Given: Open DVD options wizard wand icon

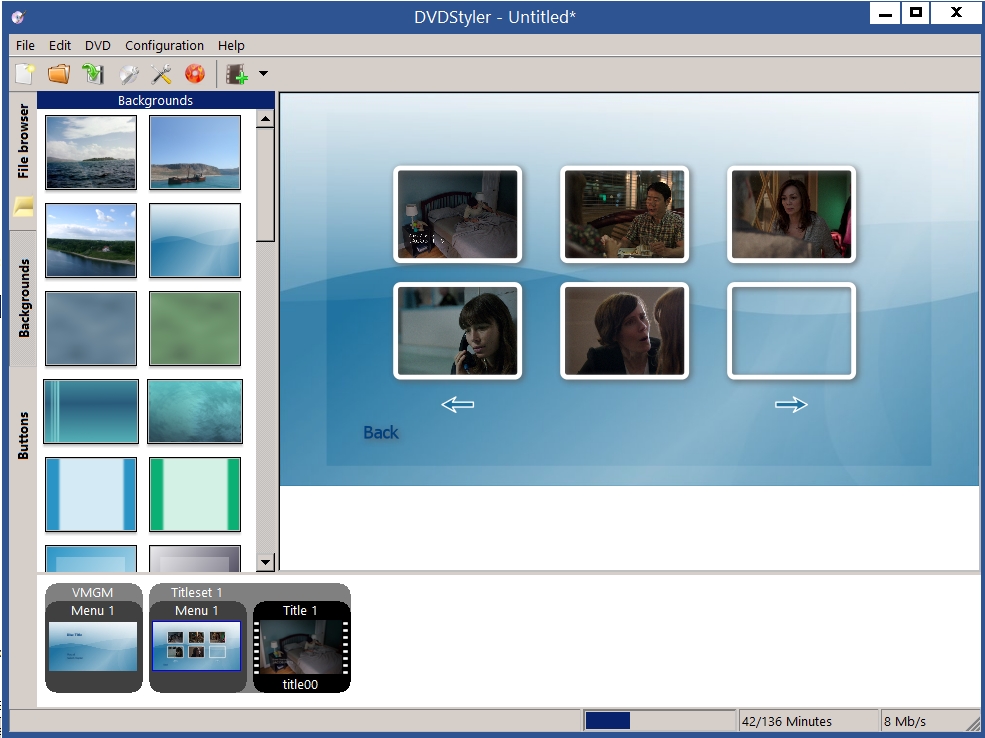Looking at the screenshot, I should click(x=128, y=74).
